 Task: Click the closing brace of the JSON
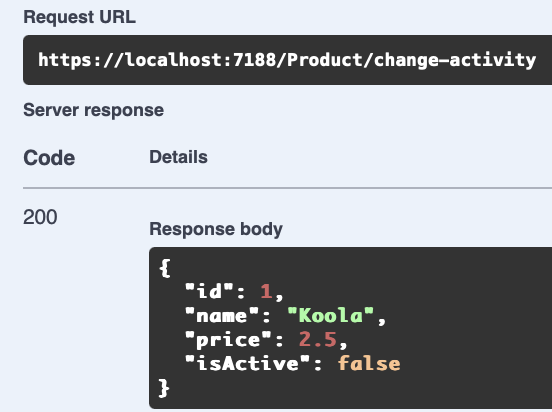click(164, 388)
